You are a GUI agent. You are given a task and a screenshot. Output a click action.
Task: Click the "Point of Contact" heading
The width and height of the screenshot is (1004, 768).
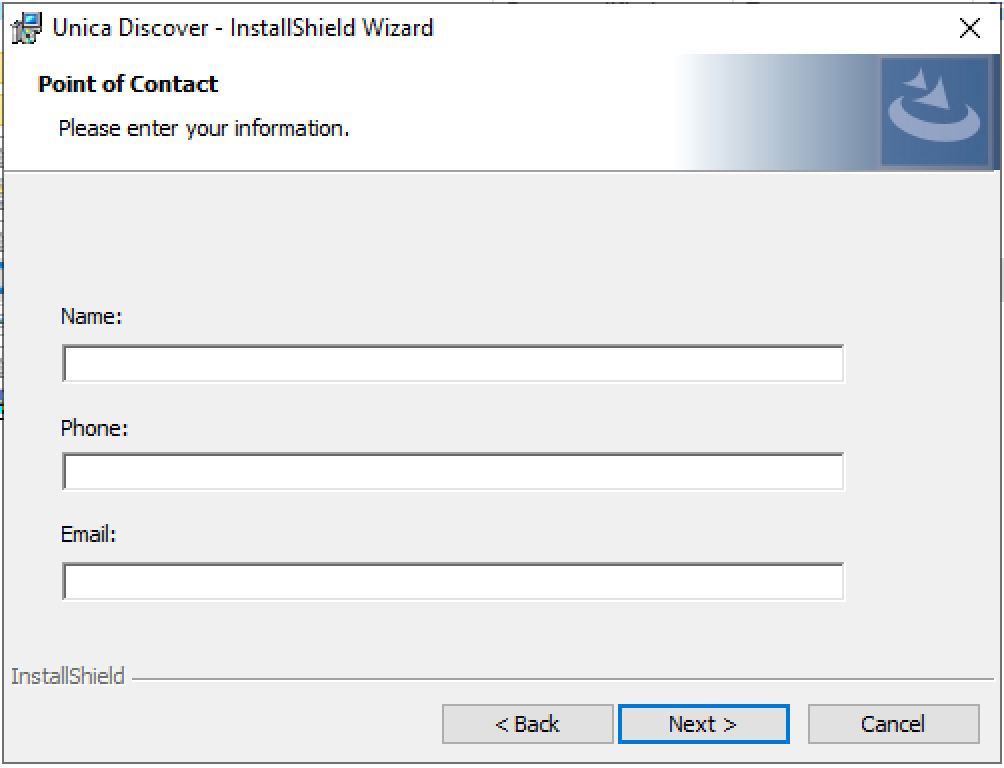(128, 84)
